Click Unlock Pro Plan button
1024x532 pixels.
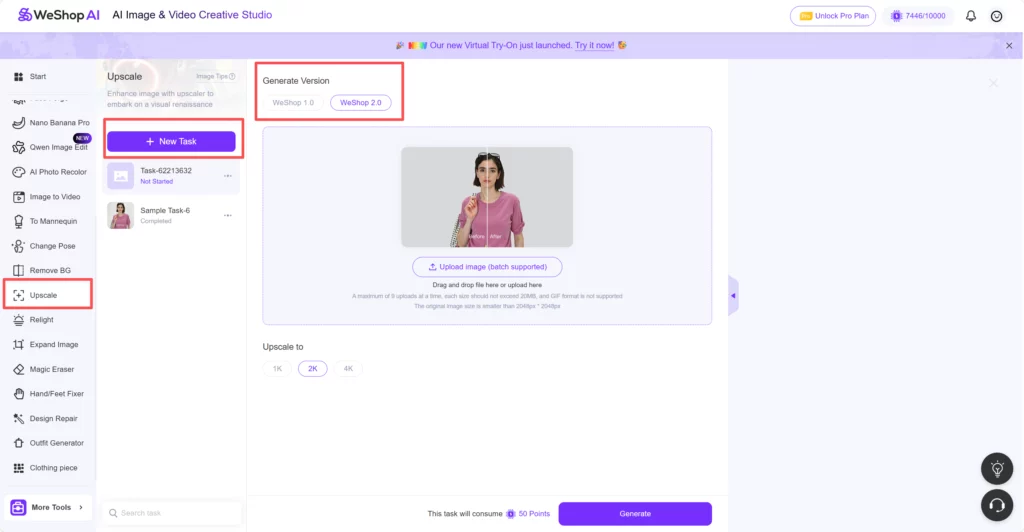[833, 16]
